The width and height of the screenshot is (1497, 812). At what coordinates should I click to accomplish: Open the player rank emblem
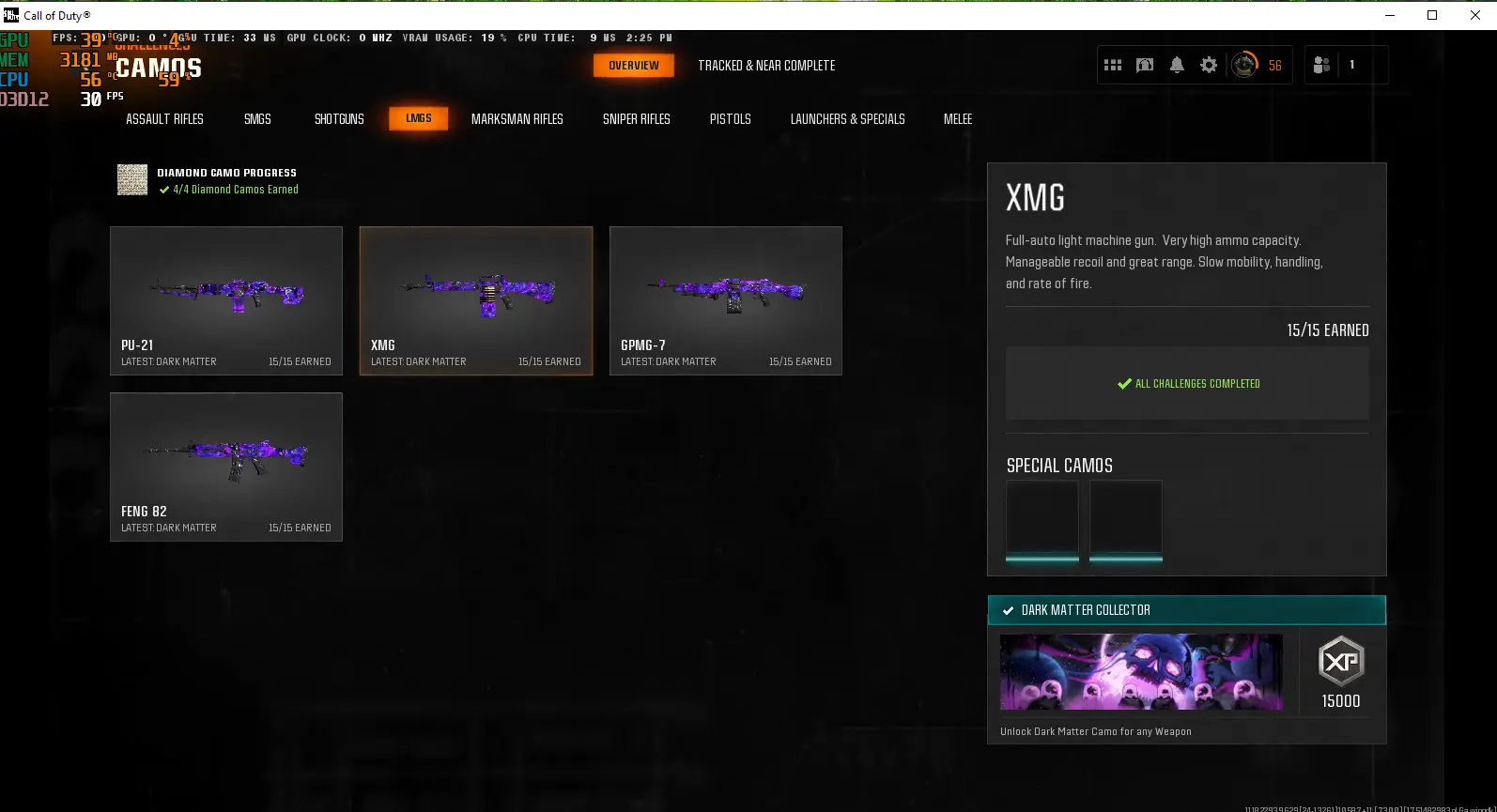coord(1243,65)
